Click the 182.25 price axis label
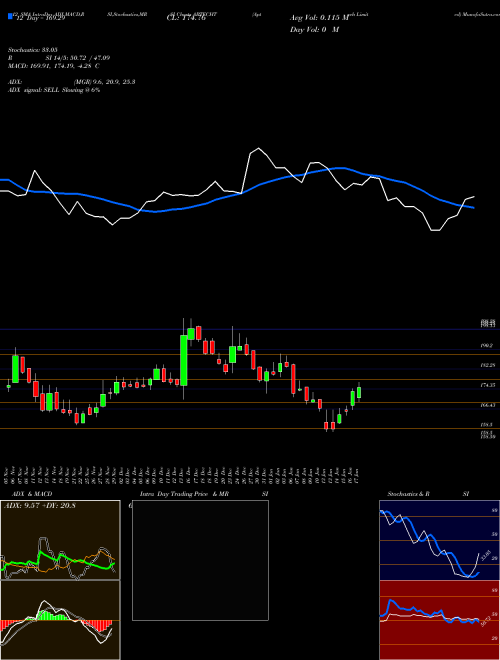Image resolution: width=500 pixels, height=660 pixels. coord(488,365)
